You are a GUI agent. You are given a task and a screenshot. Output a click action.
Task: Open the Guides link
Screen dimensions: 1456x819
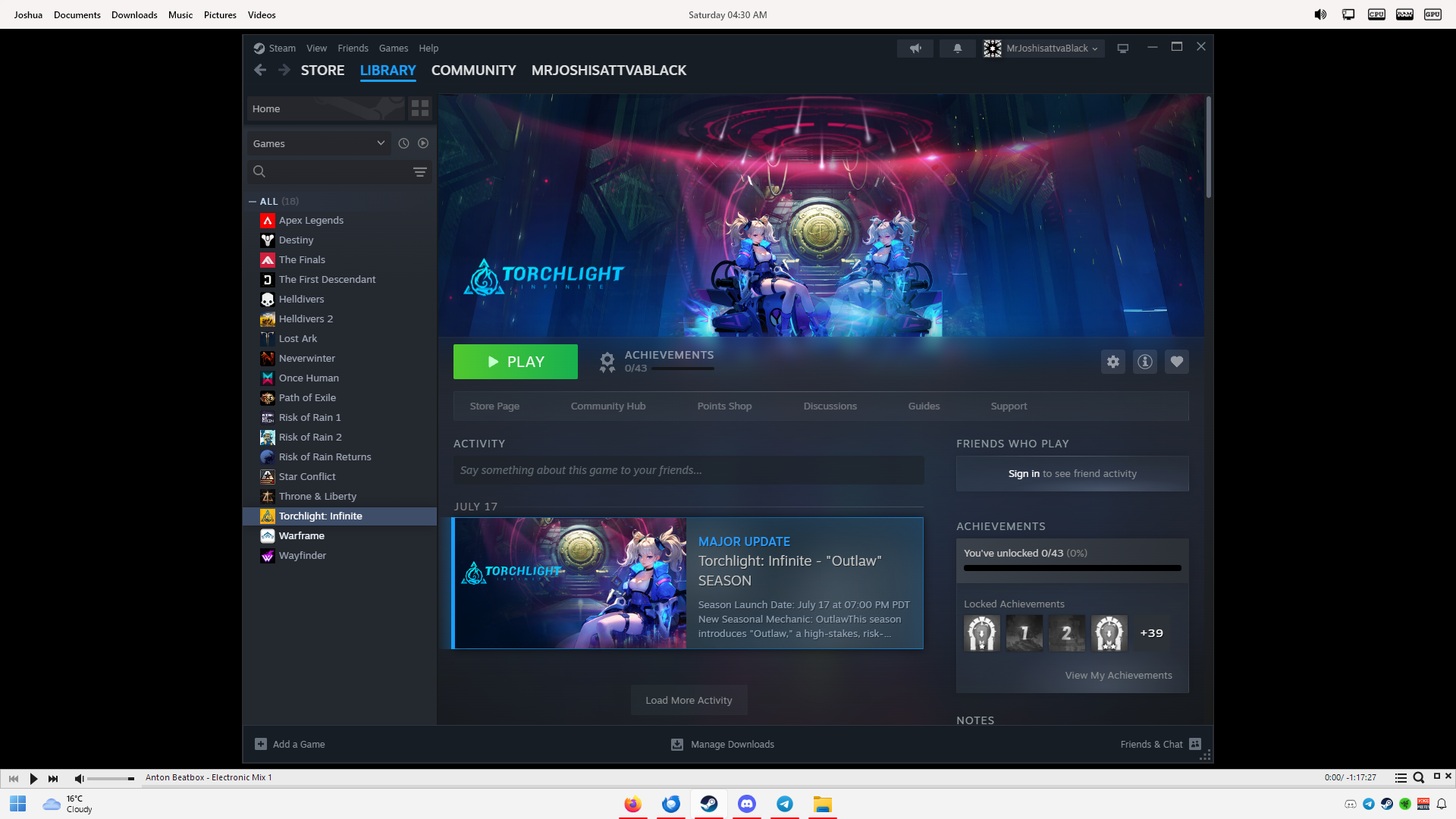(924, 406)
